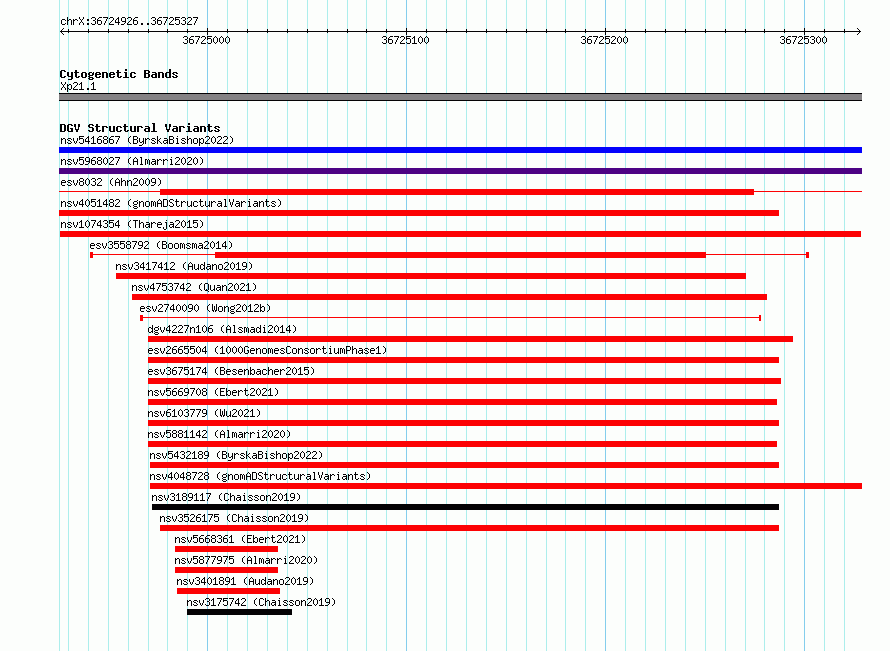890x651 pixels.
Task: Select the nsv4048728 red variant bar
Action: [x=506, y=486]
